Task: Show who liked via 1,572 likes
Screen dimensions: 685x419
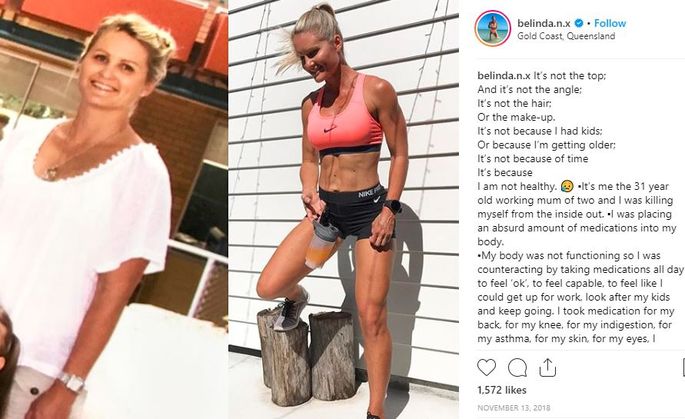Action: [x=502, y=390]
